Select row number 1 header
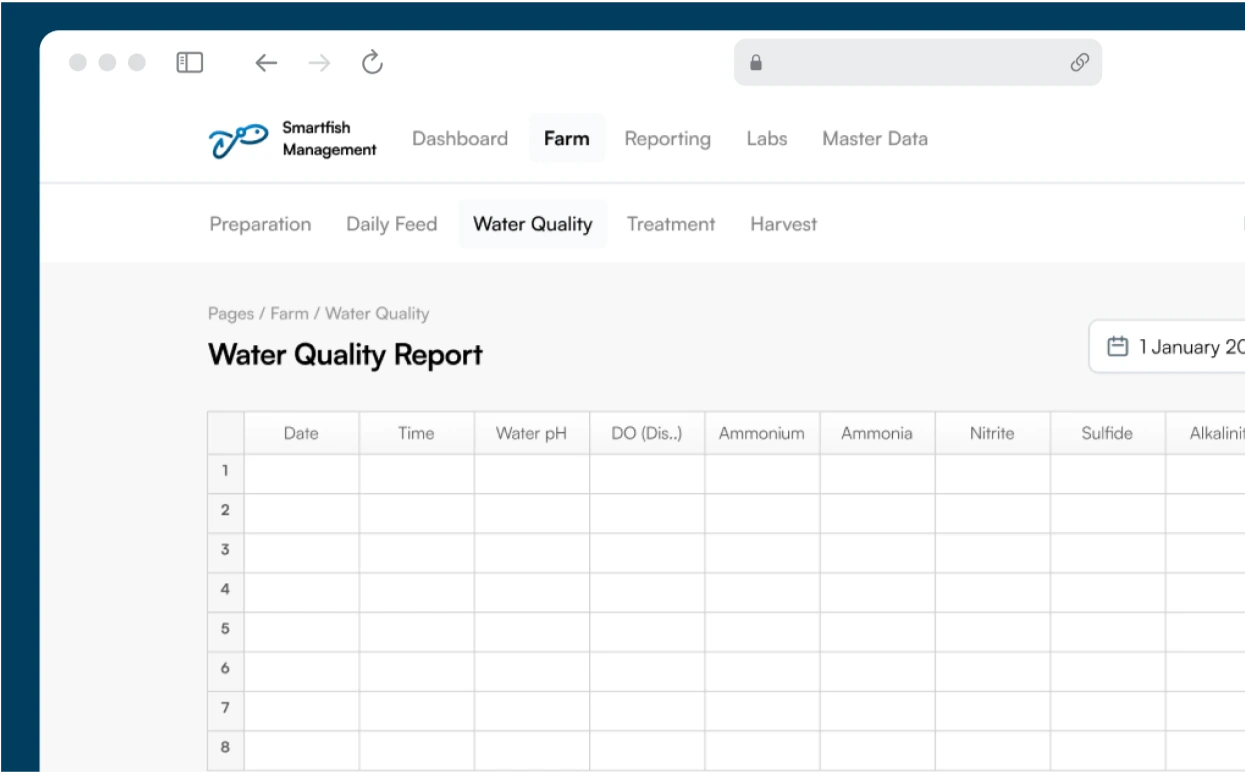 (x=225, y=473)
